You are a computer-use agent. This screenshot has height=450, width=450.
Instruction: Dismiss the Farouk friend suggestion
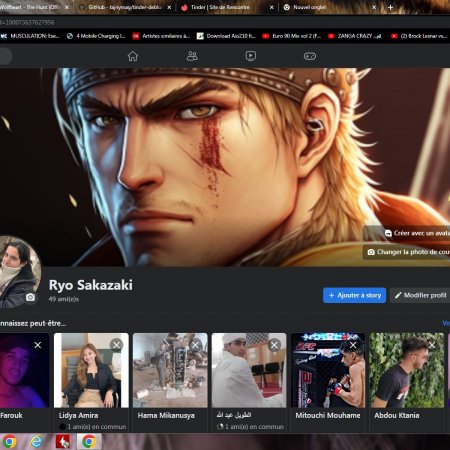pos(38,345)
